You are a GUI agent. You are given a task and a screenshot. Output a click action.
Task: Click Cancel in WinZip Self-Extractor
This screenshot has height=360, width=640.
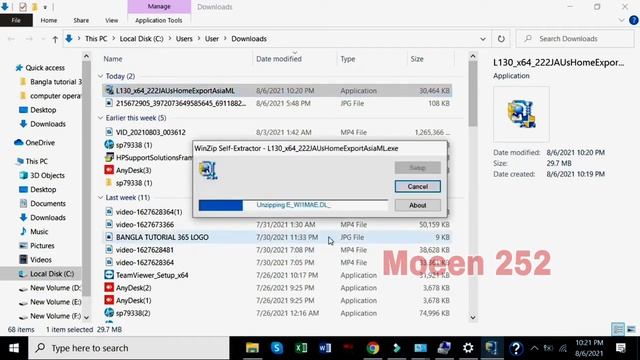418,187
